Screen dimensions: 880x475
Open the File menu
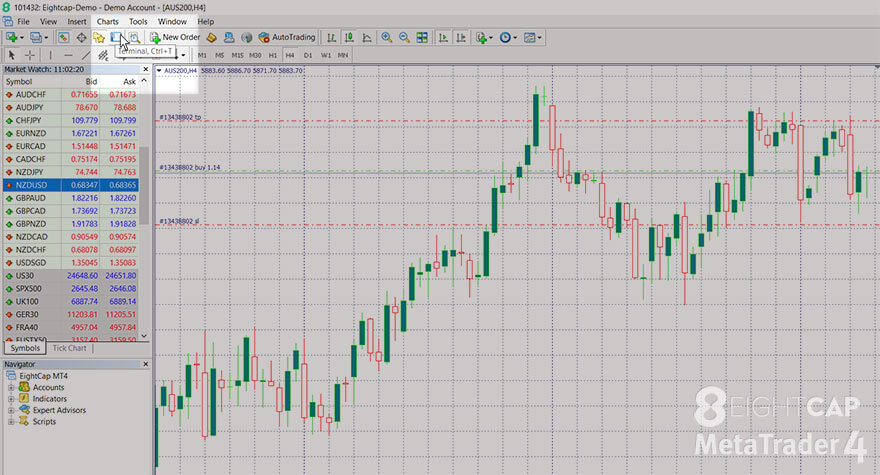click(24, 21)
